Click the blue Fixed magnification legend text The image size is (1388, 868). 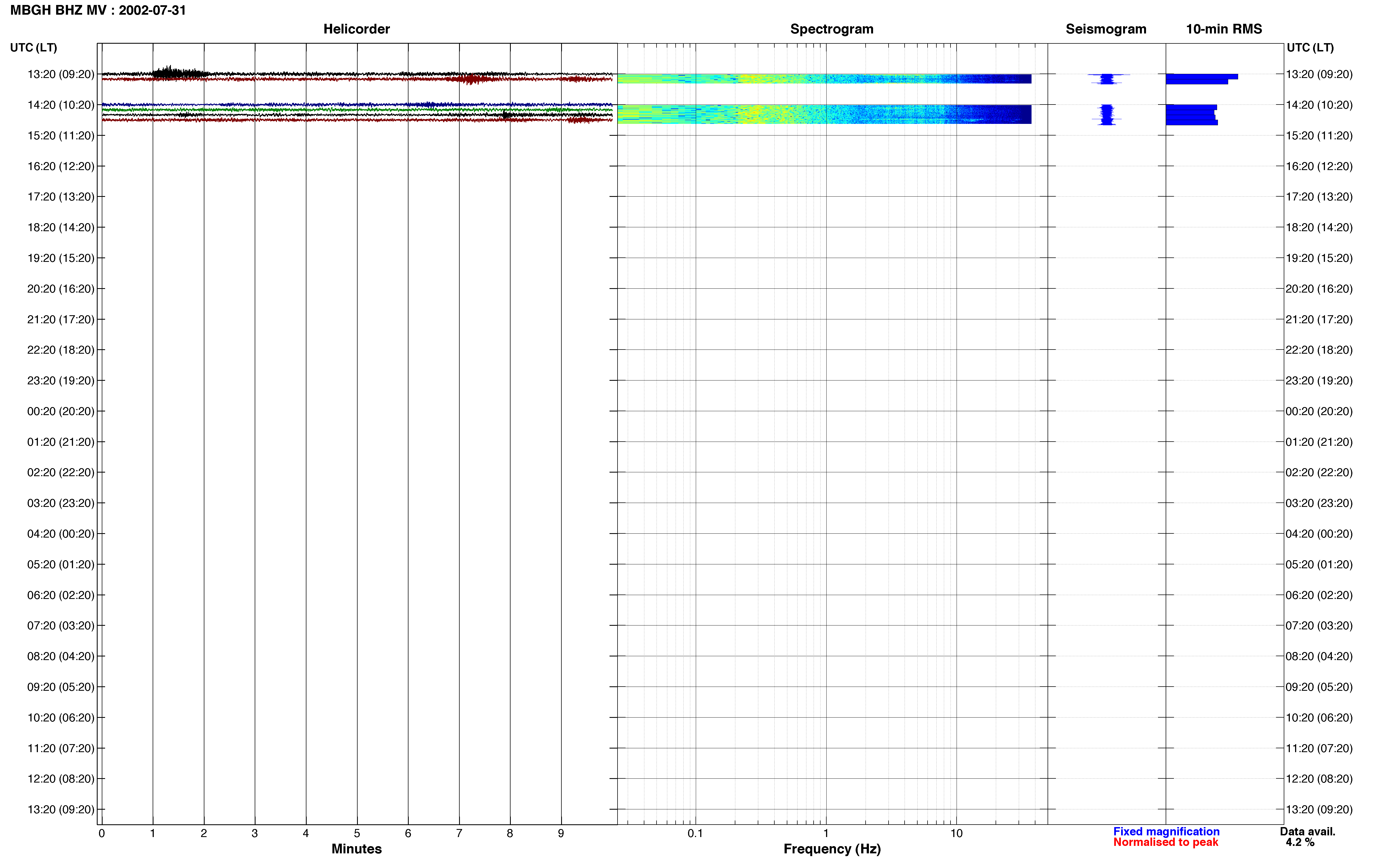[x=1166, y=831]
